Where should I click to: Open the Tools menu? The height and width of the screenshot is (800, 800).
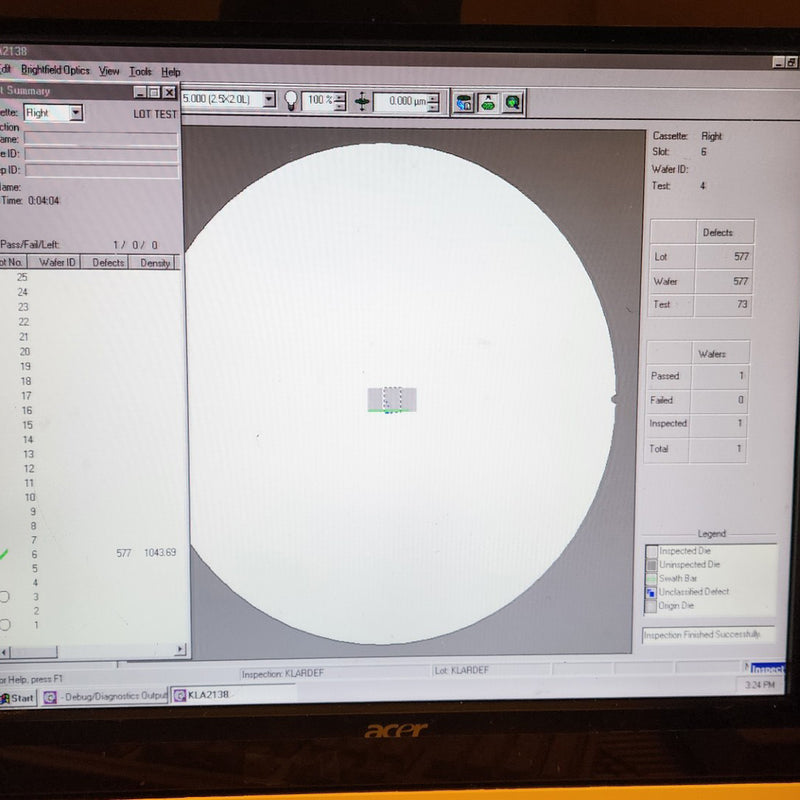(x=140, y=71)
